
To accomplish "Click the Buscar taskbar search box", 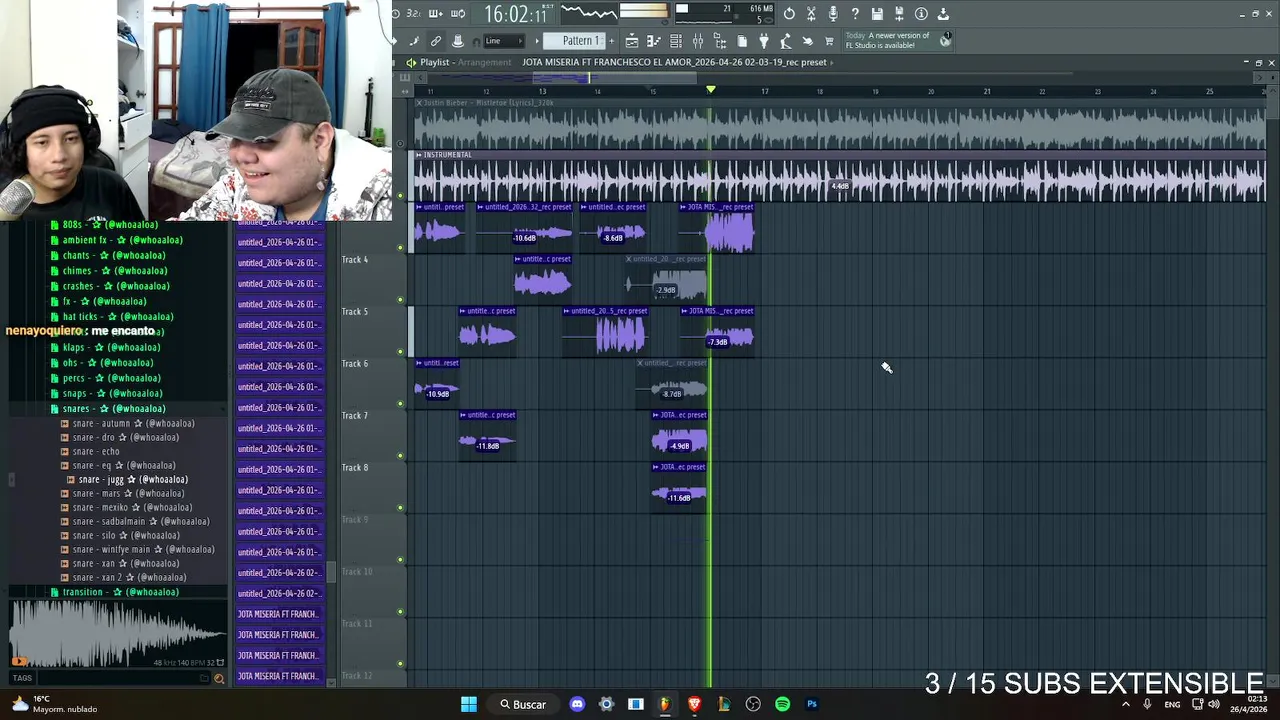I will point(523,704).
